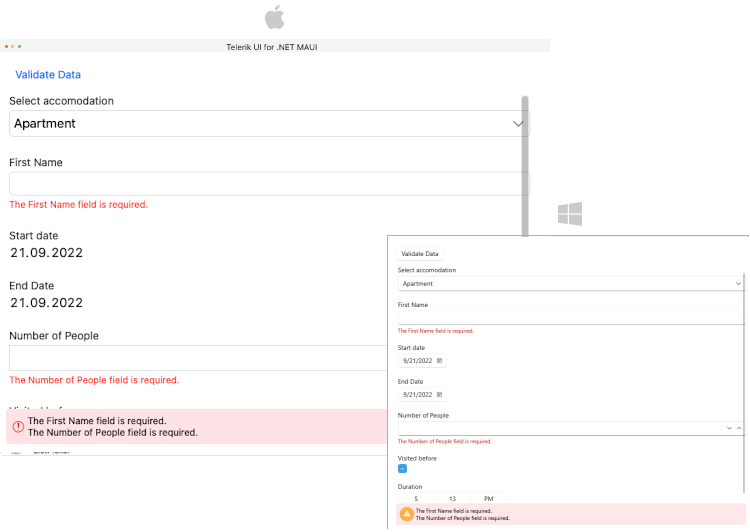Open calendar icon for Windows Start date
This screenshot has width=750, height=532.
(440, 360)
